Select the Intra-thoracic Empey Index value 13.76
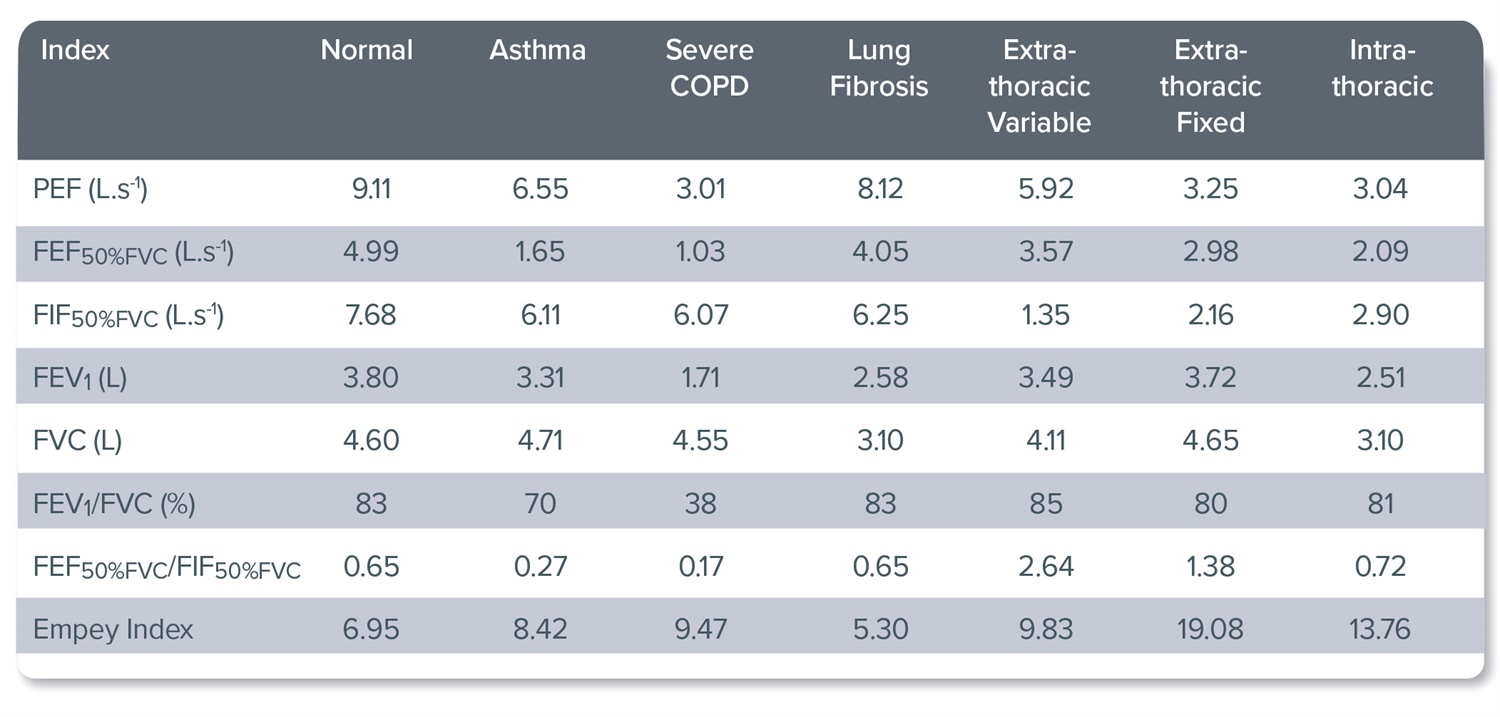The image size is (1500, 717). (x=1380, y=630)
